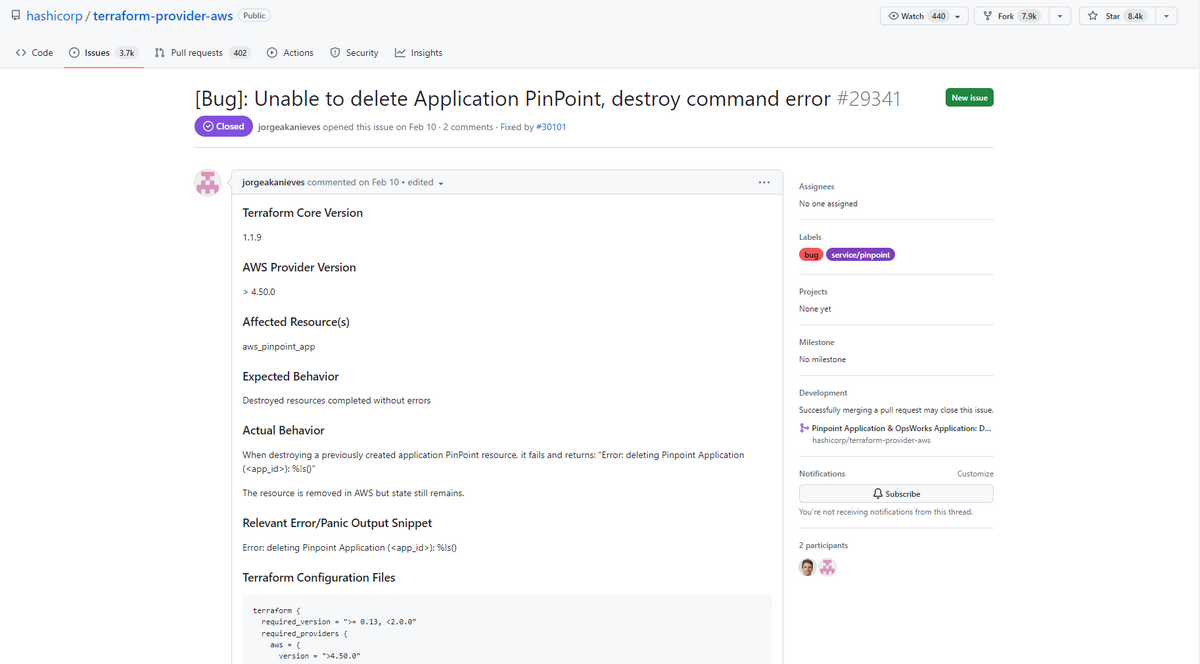Click the bug label
Viewport: 1200px width, 664px height.
click(x=811, y=255)
